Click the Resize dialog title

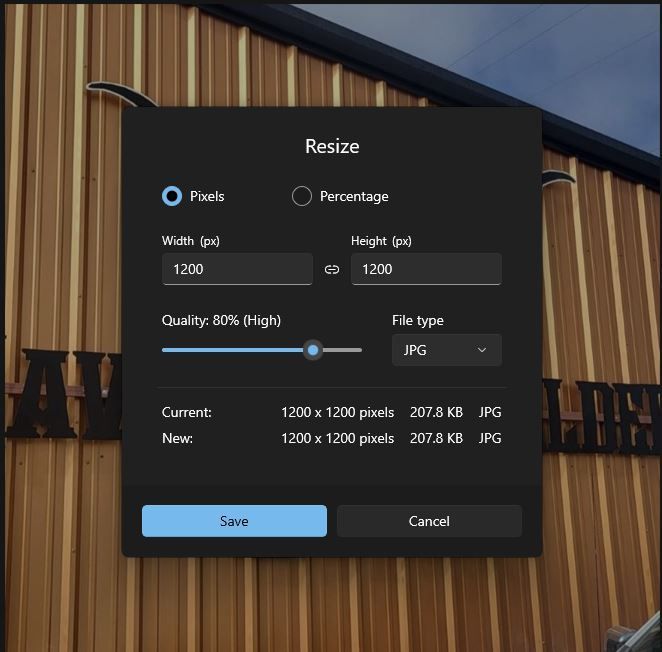[x=332, y=146]
